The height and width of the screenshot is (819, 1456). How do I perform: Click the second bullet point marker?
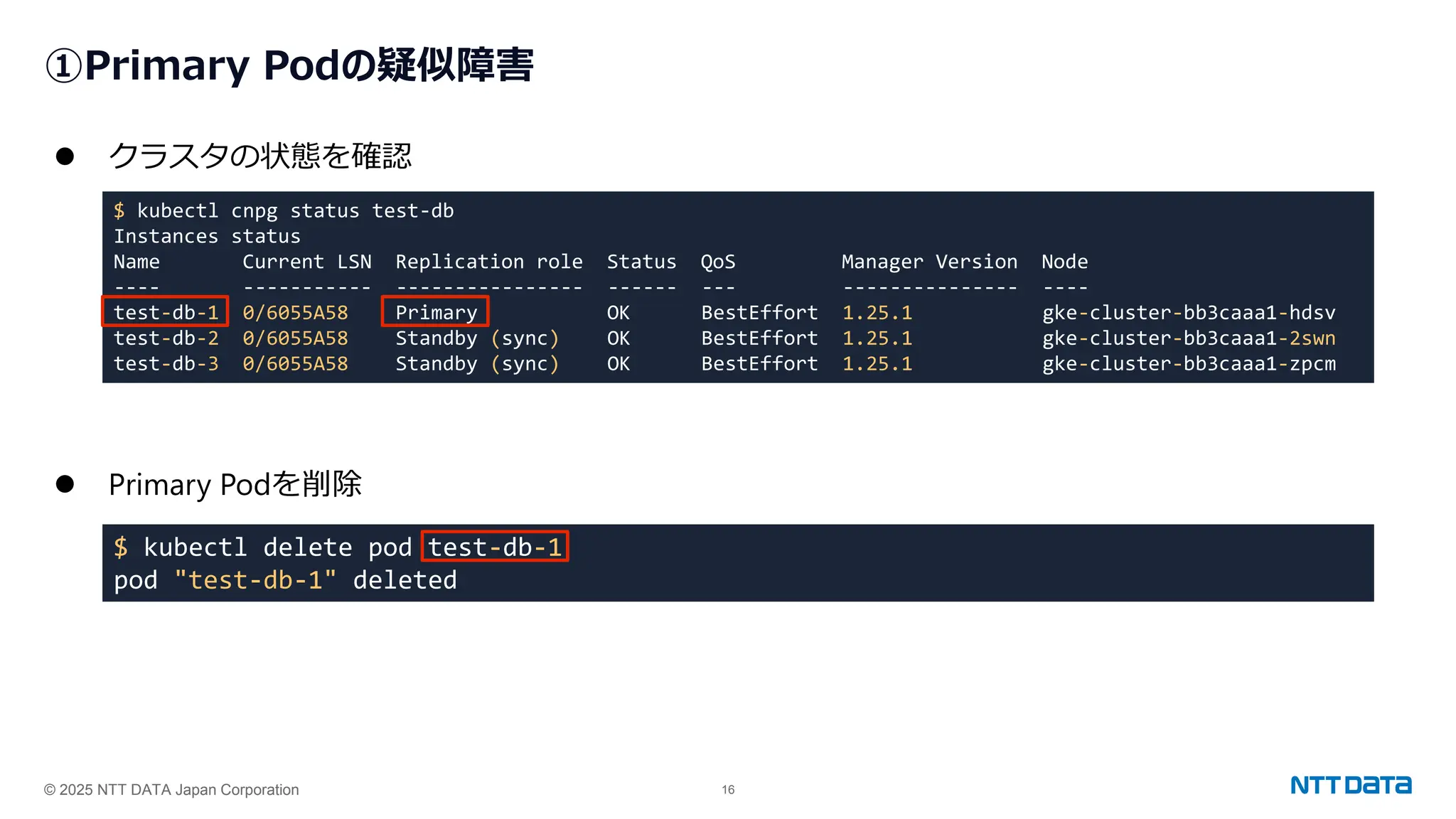[x=65, y=484]
